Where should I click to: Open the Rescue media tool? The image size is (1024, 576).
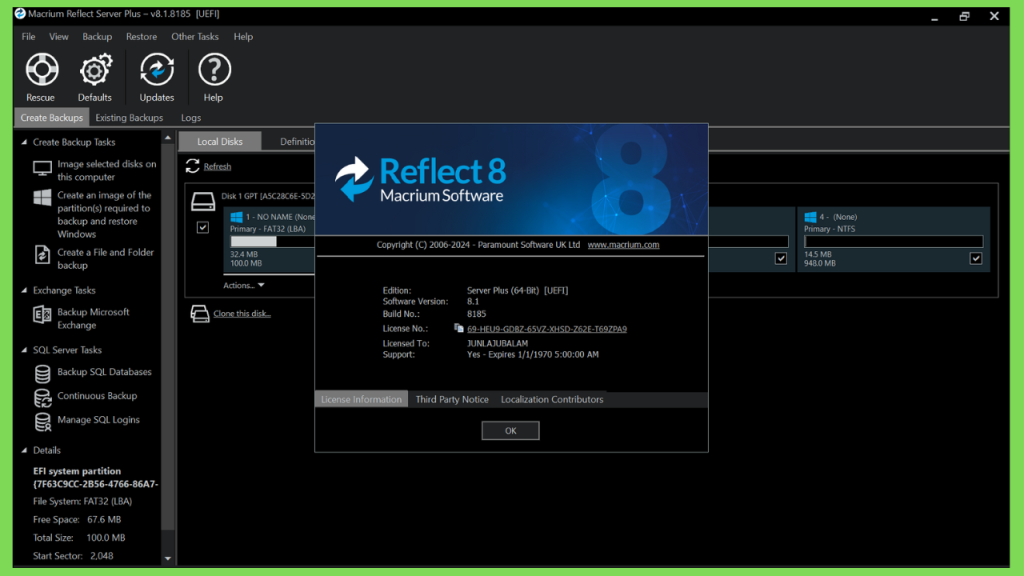click(41, 77)
